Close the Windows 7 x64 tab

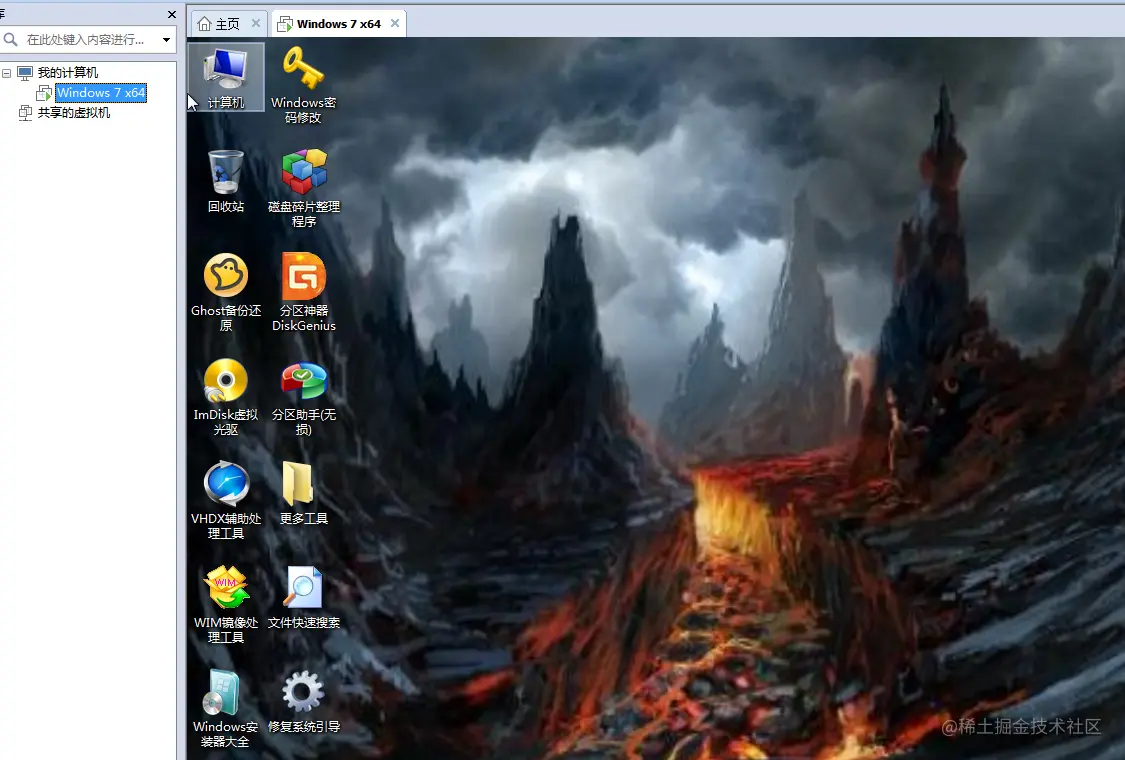(x=395, y=23)
